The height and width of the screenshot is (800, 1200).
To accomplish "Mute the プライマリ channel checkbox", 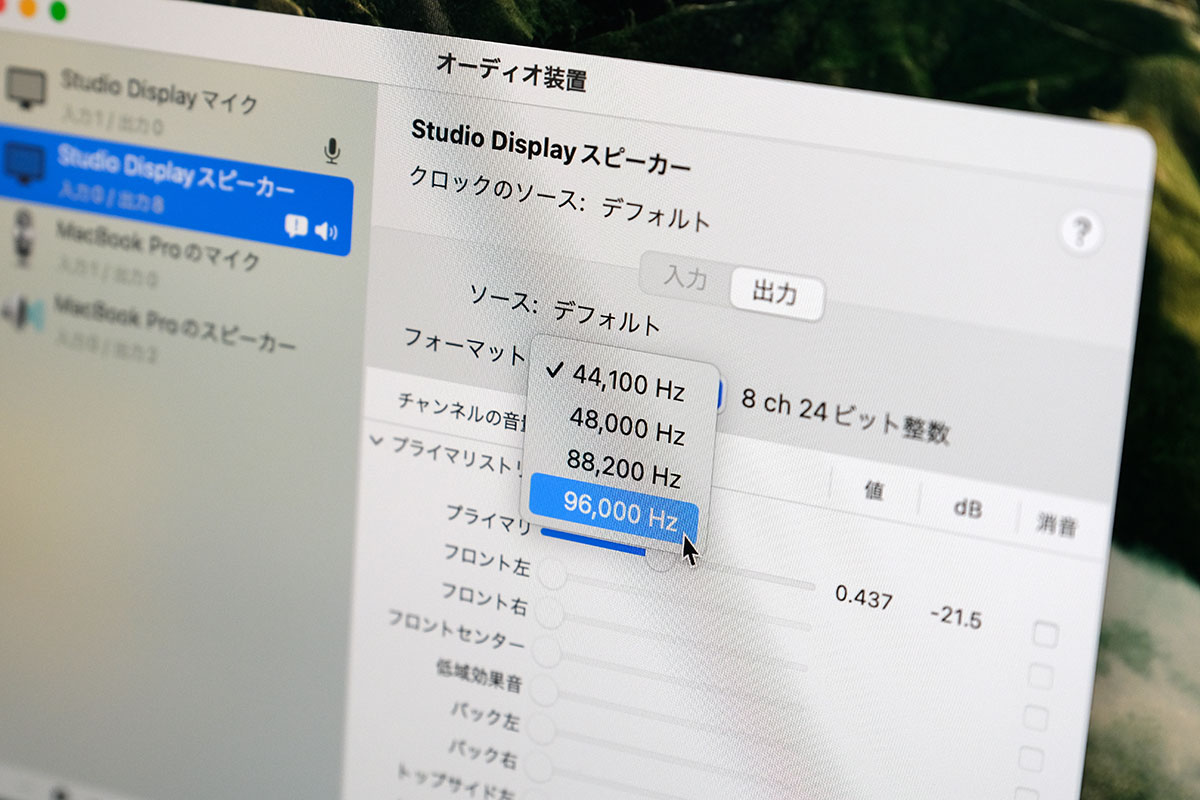I will tap(1046, 634).
